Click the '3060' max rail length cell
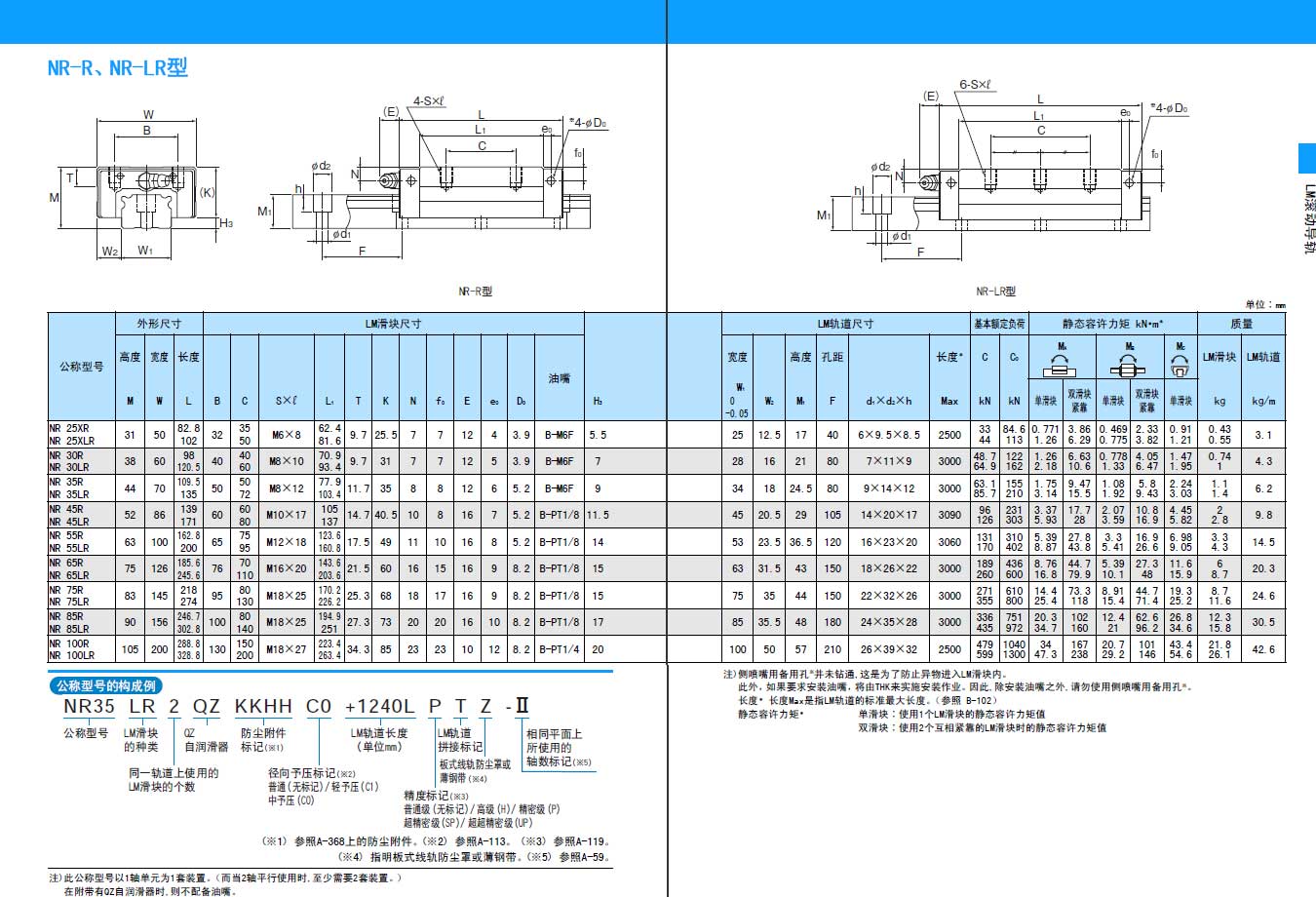 pos(949,542)
